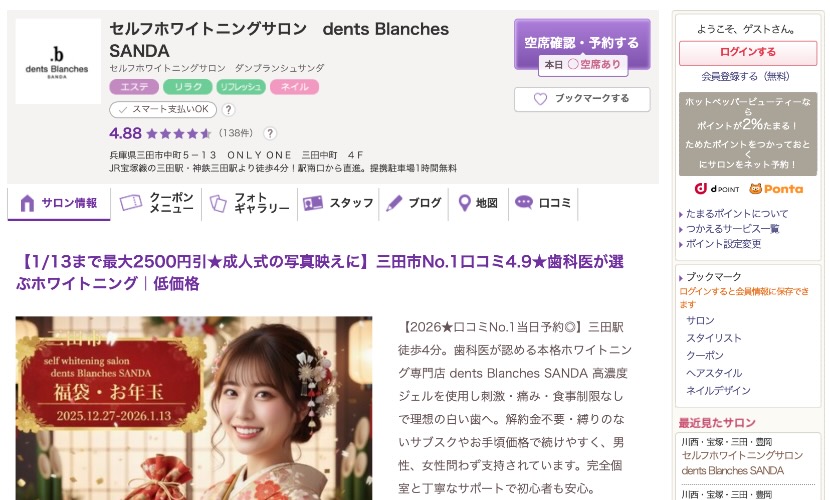Open 会員登録する（無料） link
830x500 pixels.
[x=745, y=77]
